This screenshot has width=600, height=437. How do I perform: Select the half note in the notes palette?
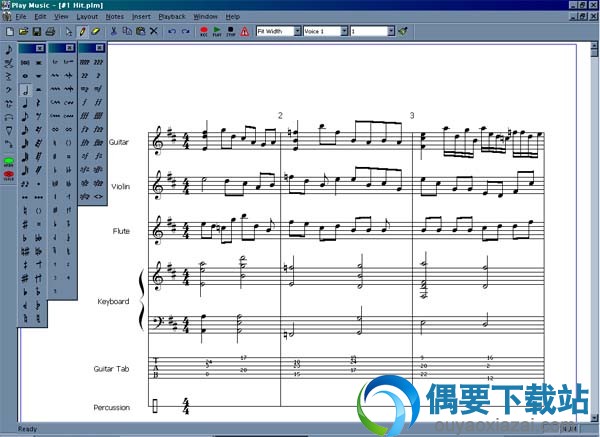pyautogui.click(x=25, y=90)
